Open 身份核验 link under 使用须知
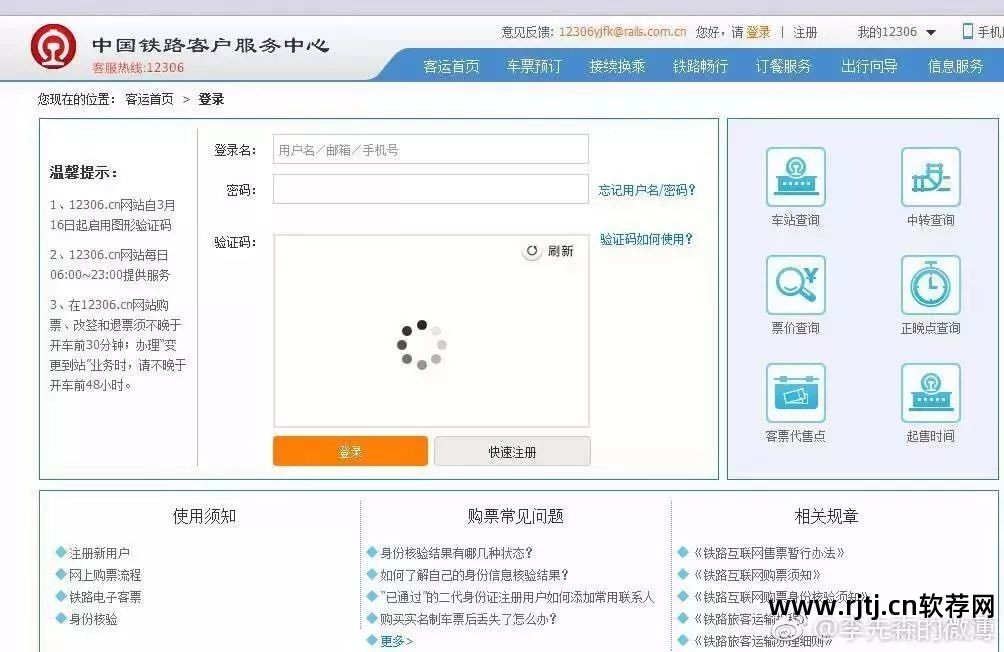The width and height of the screenshot is (1004, 652). [x=93, y=619]
